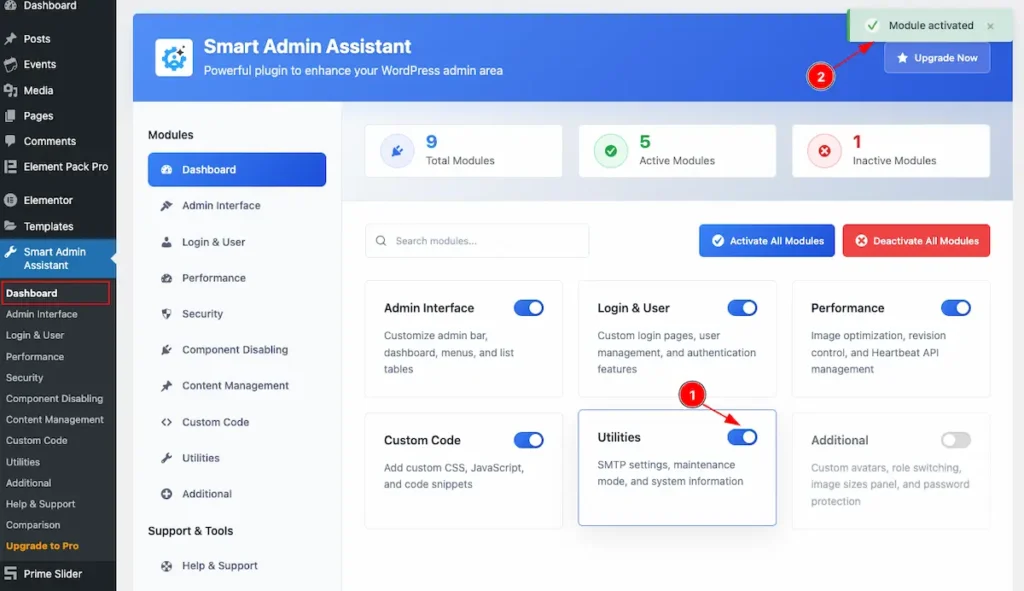The height and width of the screenshot is (591, 1024).
Task: Open Security submenu item in WordPress sidebar
Action: click(x=24, y=377)
